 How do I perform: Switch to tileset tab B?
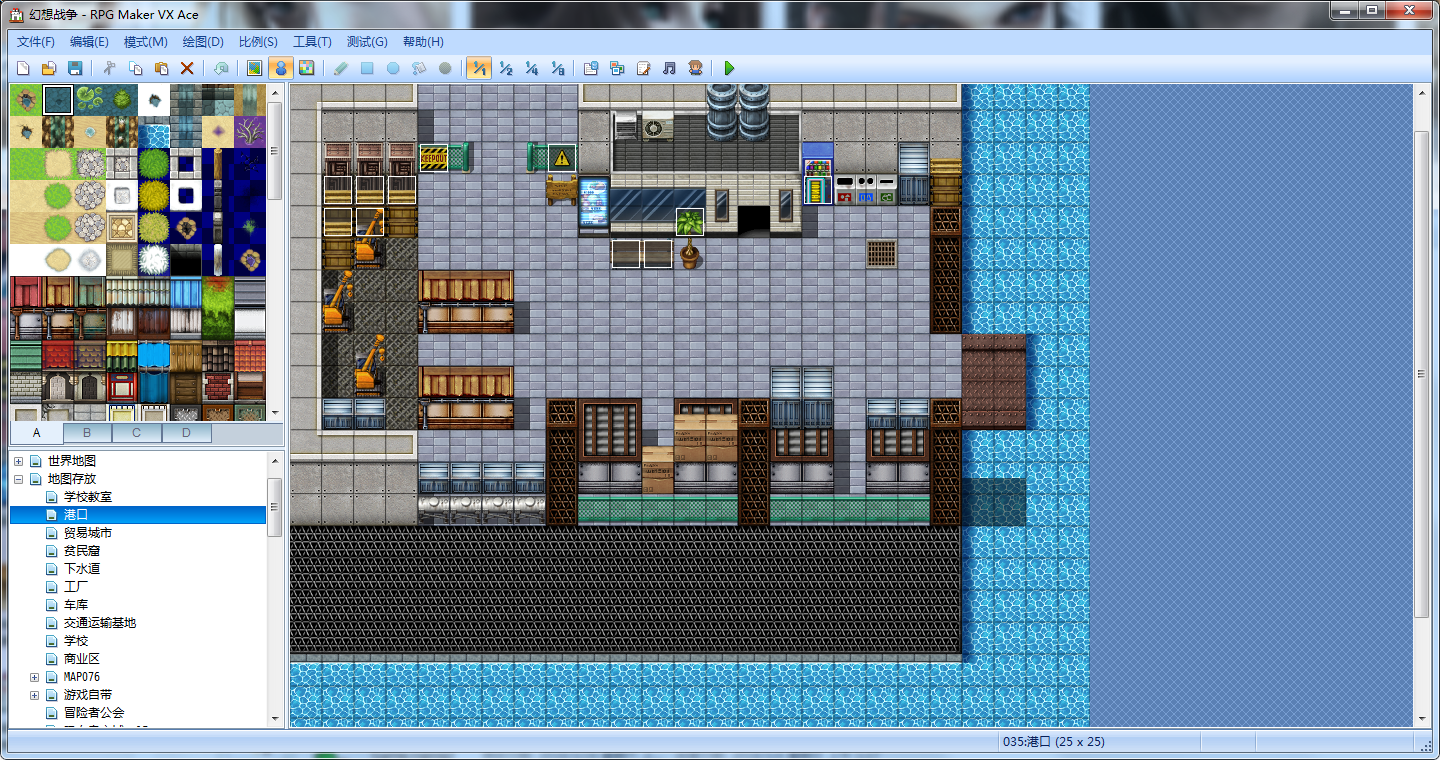point(87,433)
